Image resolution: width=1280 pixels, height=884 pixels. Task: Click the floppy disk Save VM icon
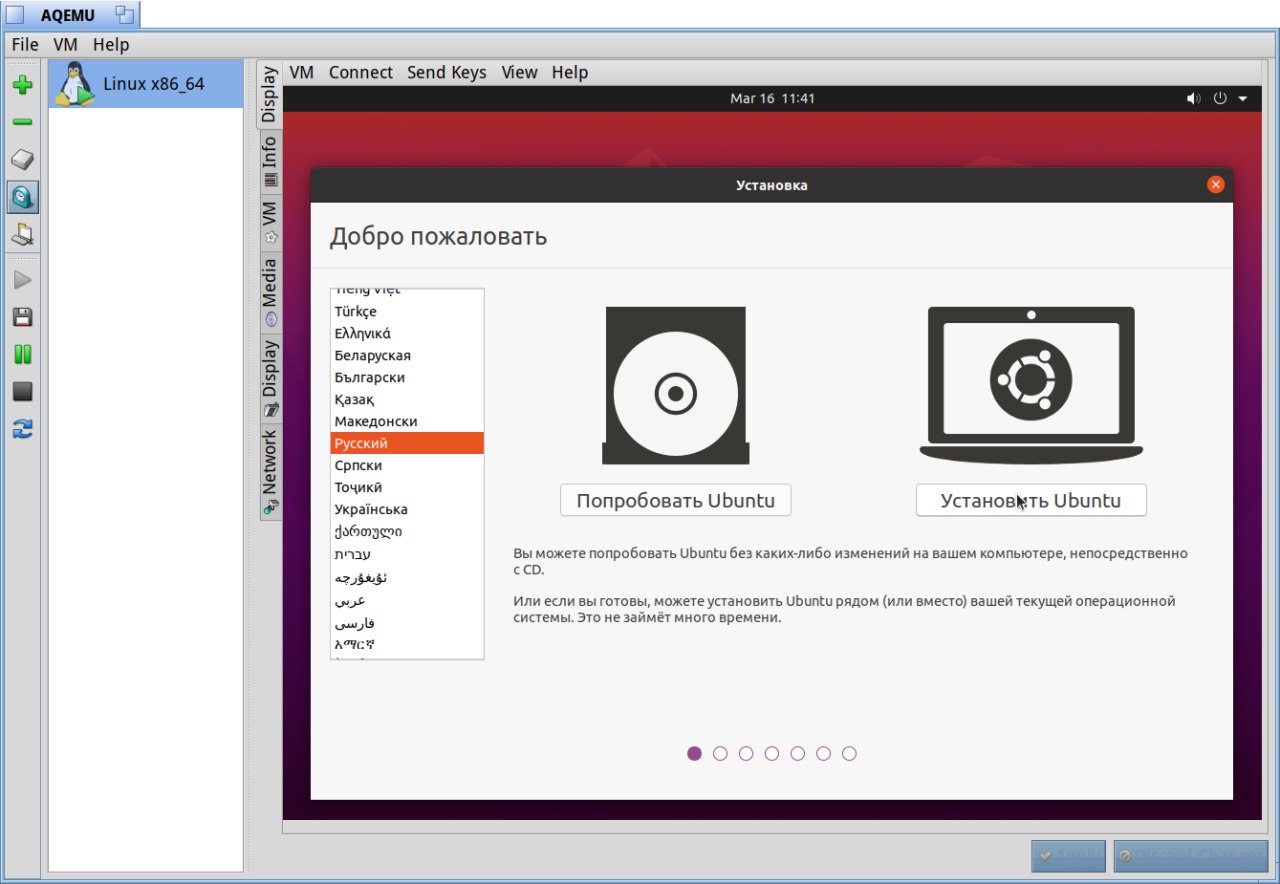click(x=22, y=317)
